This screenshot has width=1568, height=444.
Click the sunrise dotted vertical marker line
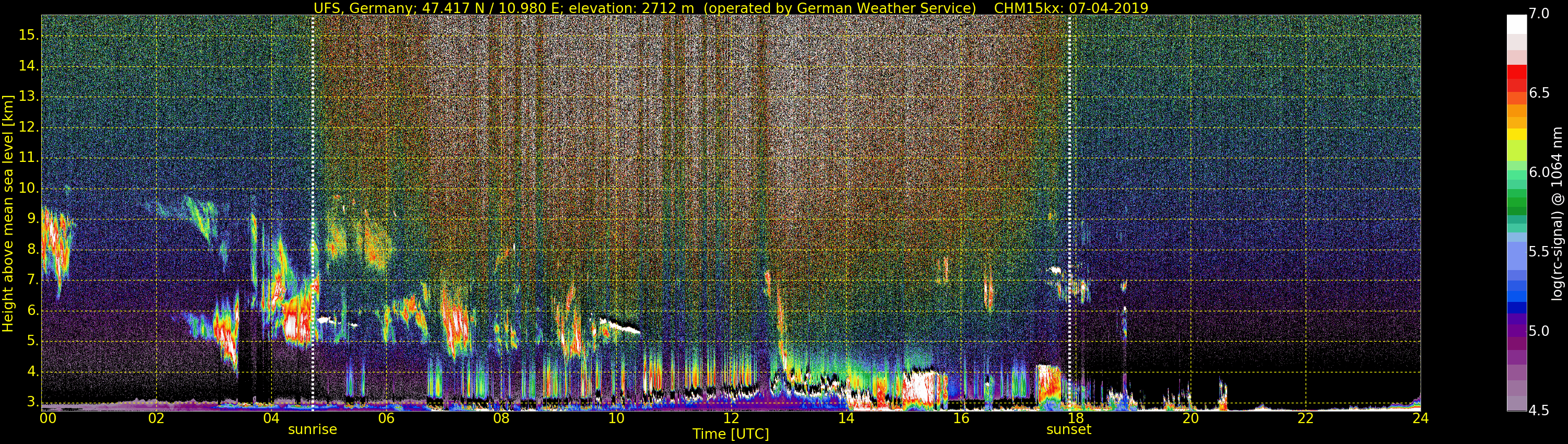tap(312, 213)
